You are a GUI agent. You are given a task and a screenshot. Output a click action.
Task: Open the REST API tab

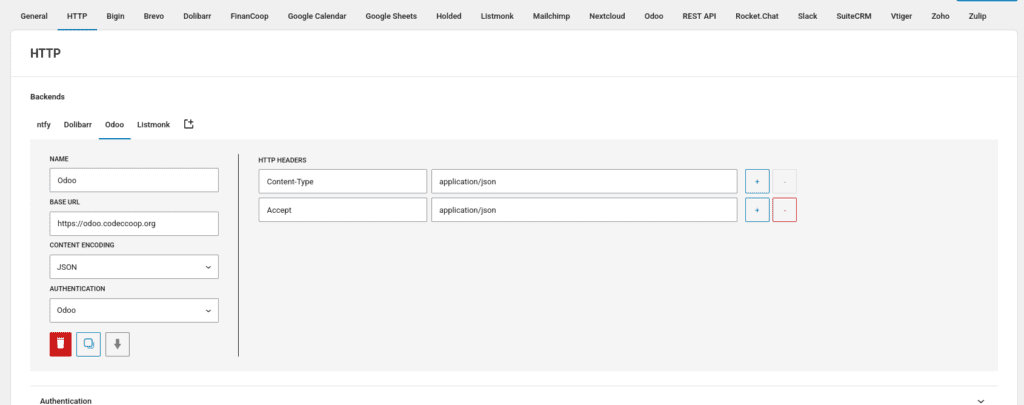click(x=699, y=16)
